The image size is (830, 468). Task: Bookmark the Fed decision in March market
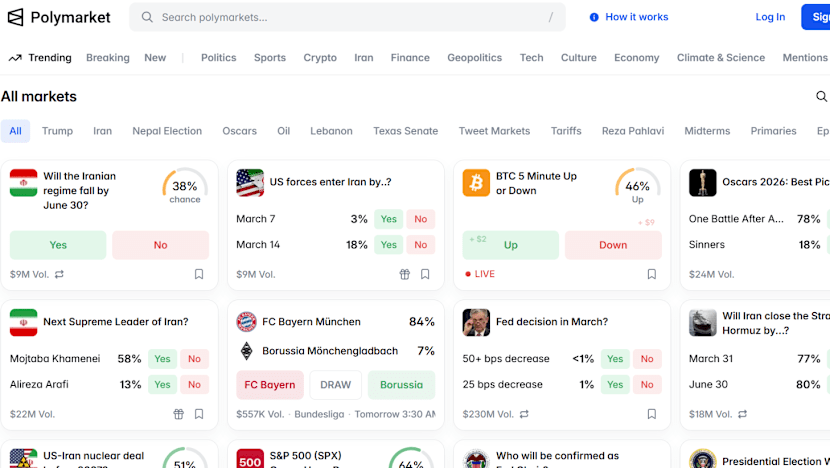point(652,414)
